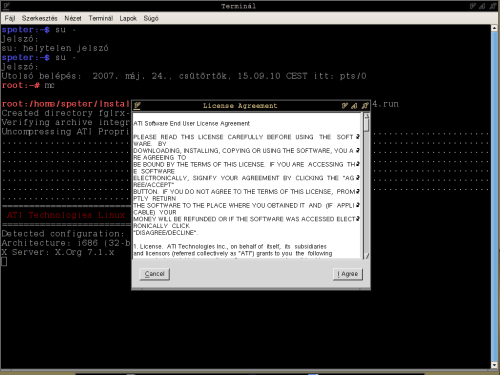Click 'ATI Software End User License Agreement' heading
The width and height of the screenshot is (500, 375).
coord(192,124)
